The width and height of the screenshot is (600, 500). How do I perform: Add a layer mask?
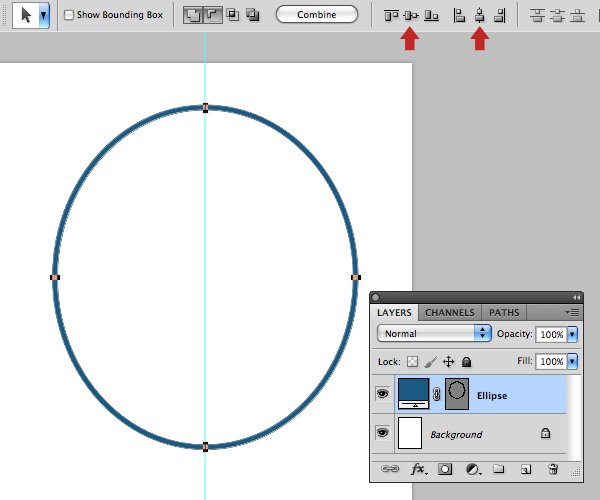point(445,469)
